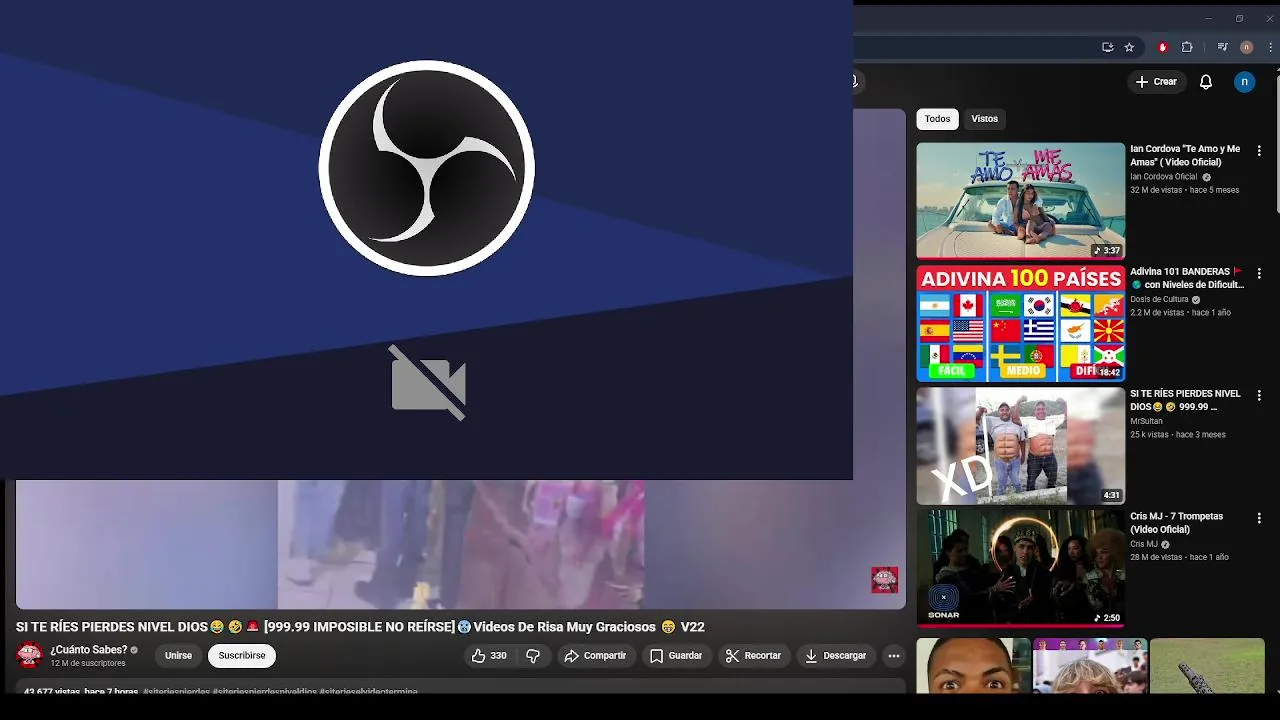Open options for the MrSultan video
The image size is (1280, 720).
coord(1259,396)
